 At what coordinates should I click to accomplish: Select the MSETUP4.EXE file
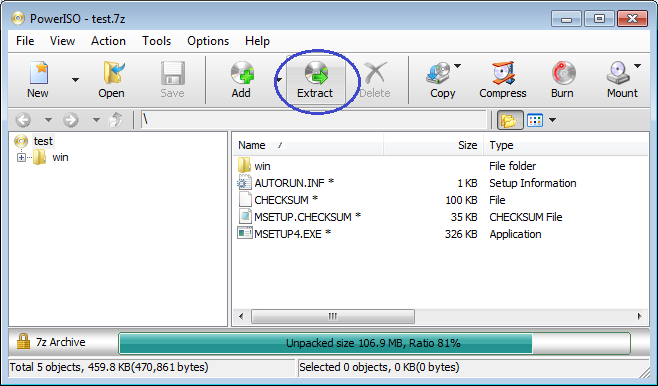point(292,234)
